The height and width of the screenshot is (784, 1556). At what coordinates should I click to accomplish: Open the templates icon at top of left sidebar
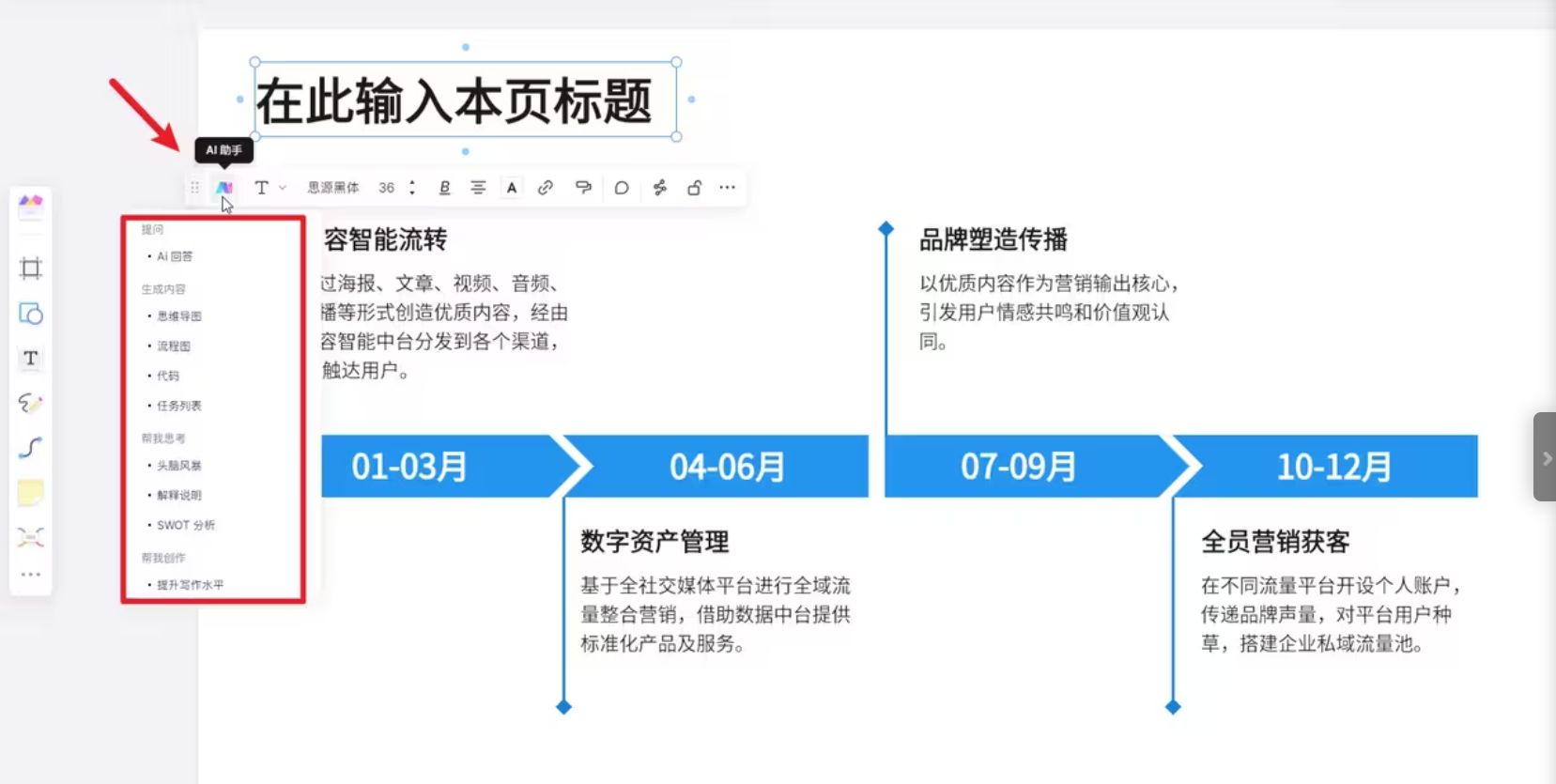(x=31, y=205)
